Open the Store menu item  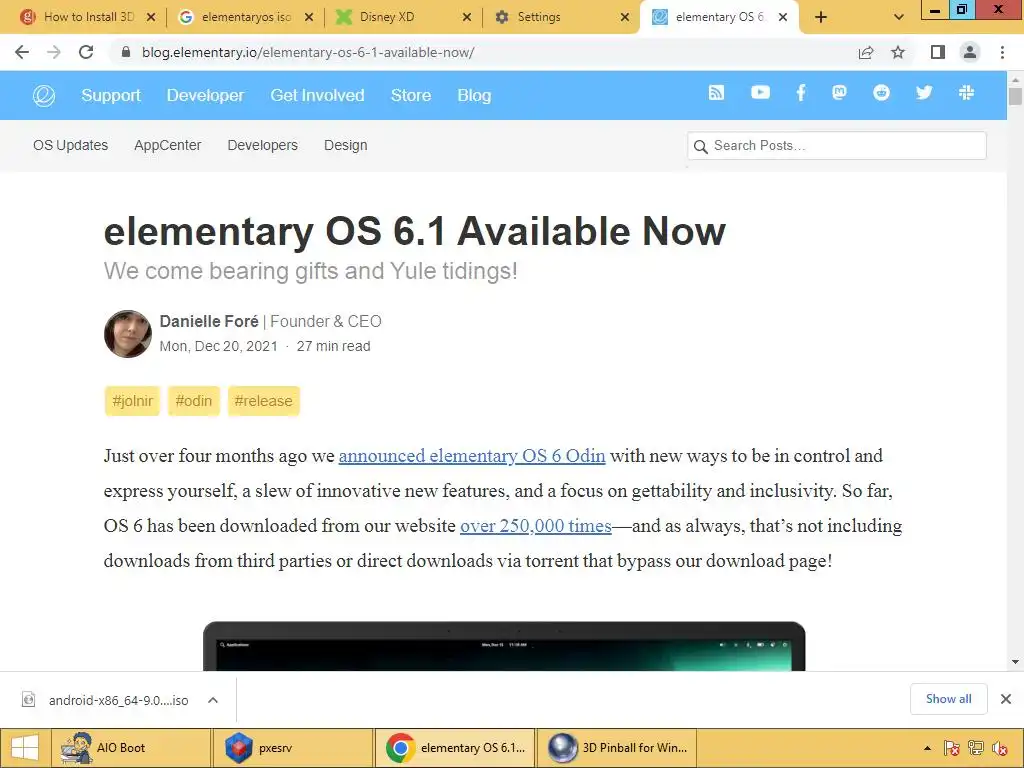click(x=411, y=95)
